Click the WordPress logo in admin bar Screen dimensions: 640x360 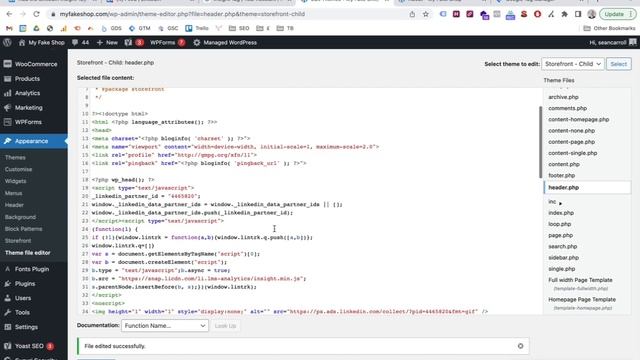pyautogui.click(x=7, y=42)
